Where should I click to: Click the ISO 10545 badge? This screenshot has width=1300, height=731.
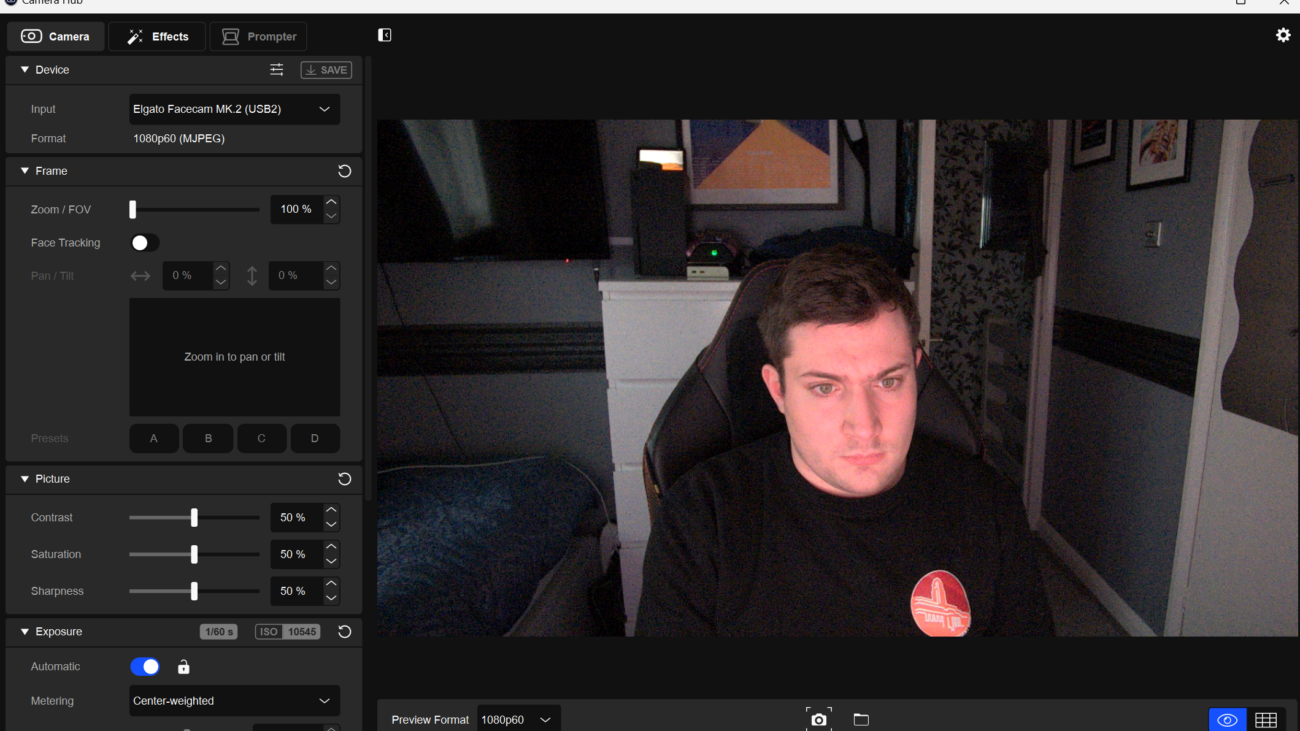click(x=288, y=632)
